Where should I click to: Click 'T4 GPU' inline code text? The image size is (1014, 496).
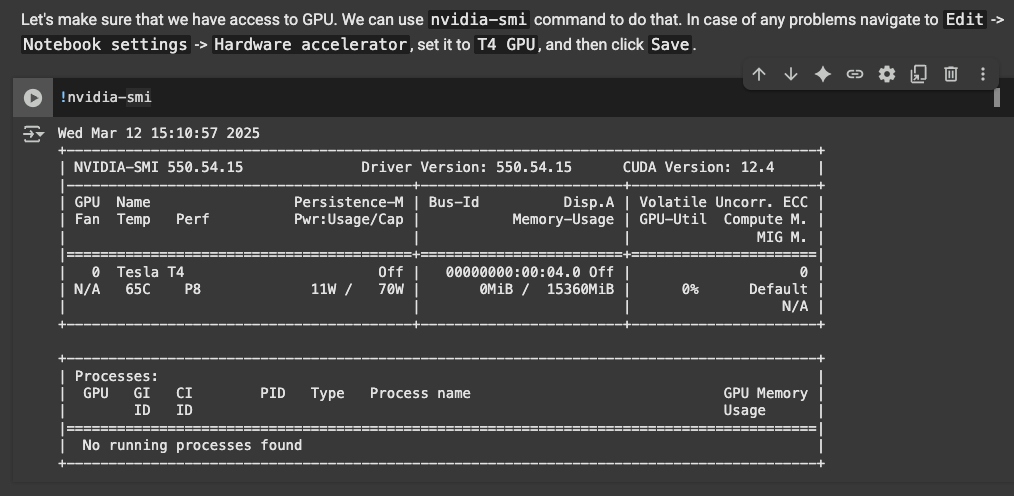pos(506,45)
